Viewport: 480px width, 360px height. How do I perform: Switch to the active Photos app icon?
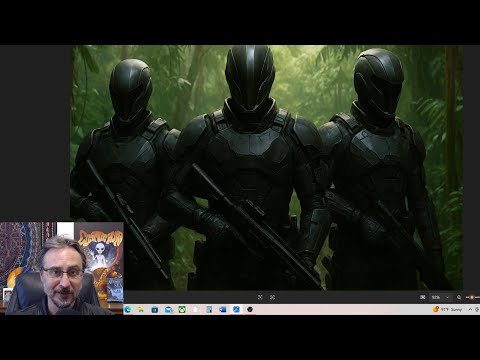point(236,310)
